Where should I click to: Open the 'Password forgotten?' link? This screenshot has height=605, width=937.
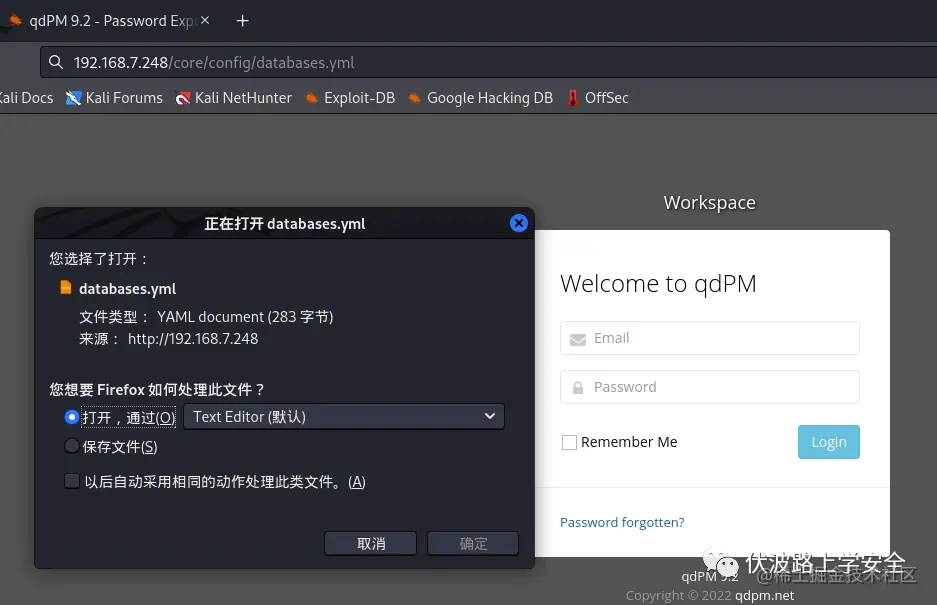pyautogui.click(x=622, y=522)
